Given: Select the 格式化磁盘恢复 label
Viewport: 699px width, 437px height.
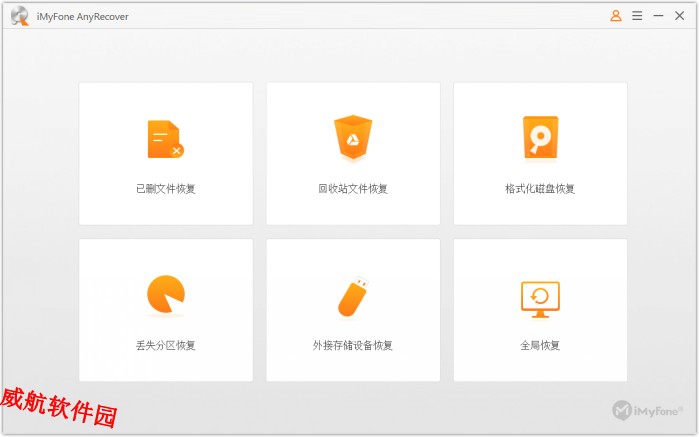Looking at the screenshot, I should pos(540,189).
